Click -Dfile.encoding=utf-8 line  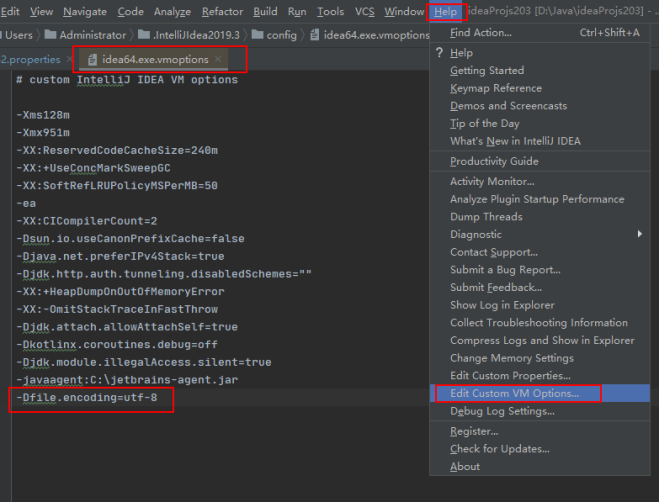(87, 397)
